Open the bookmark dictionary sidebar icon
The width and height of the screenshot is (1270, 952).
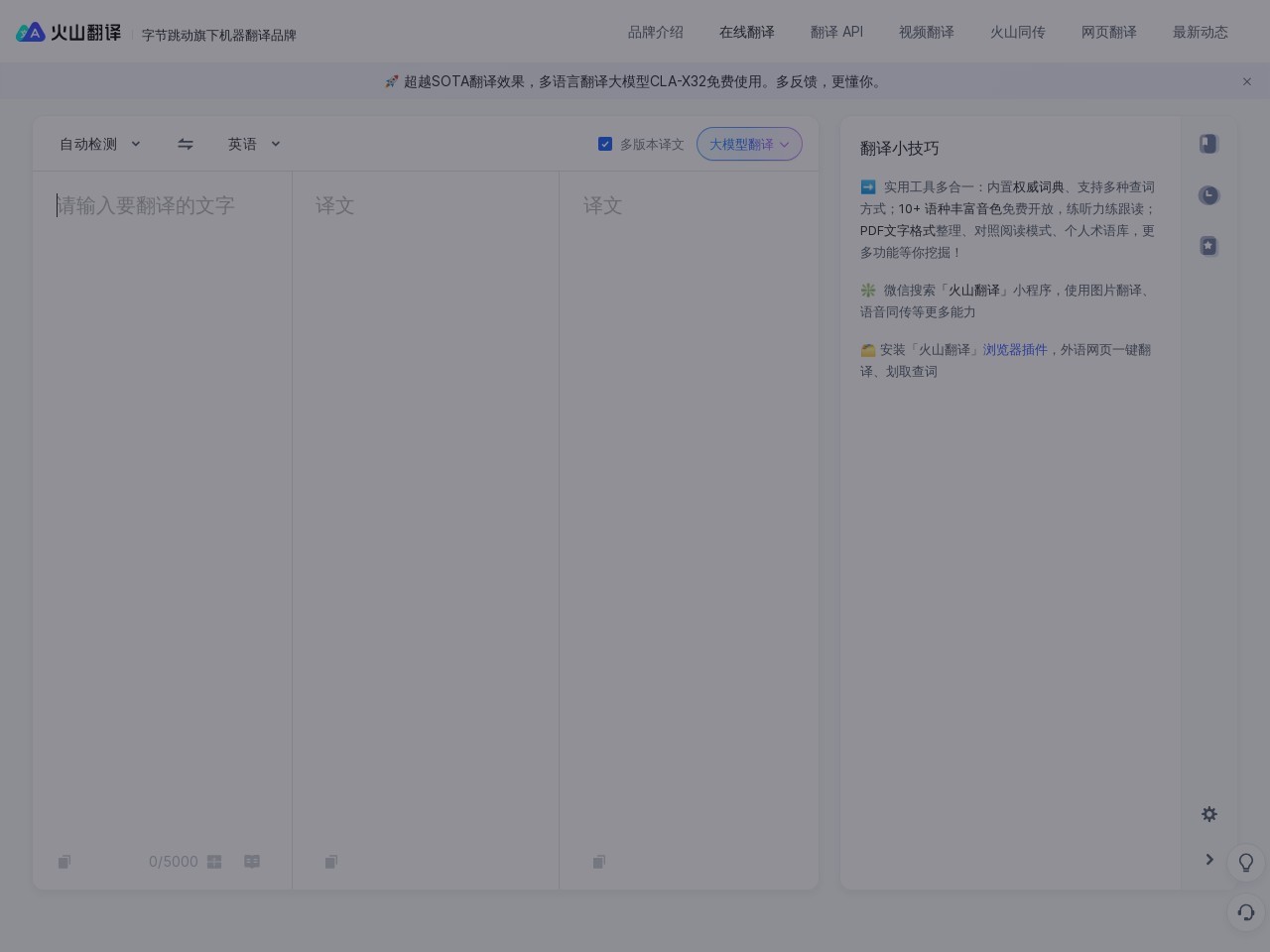click(x=1208, y=144)
